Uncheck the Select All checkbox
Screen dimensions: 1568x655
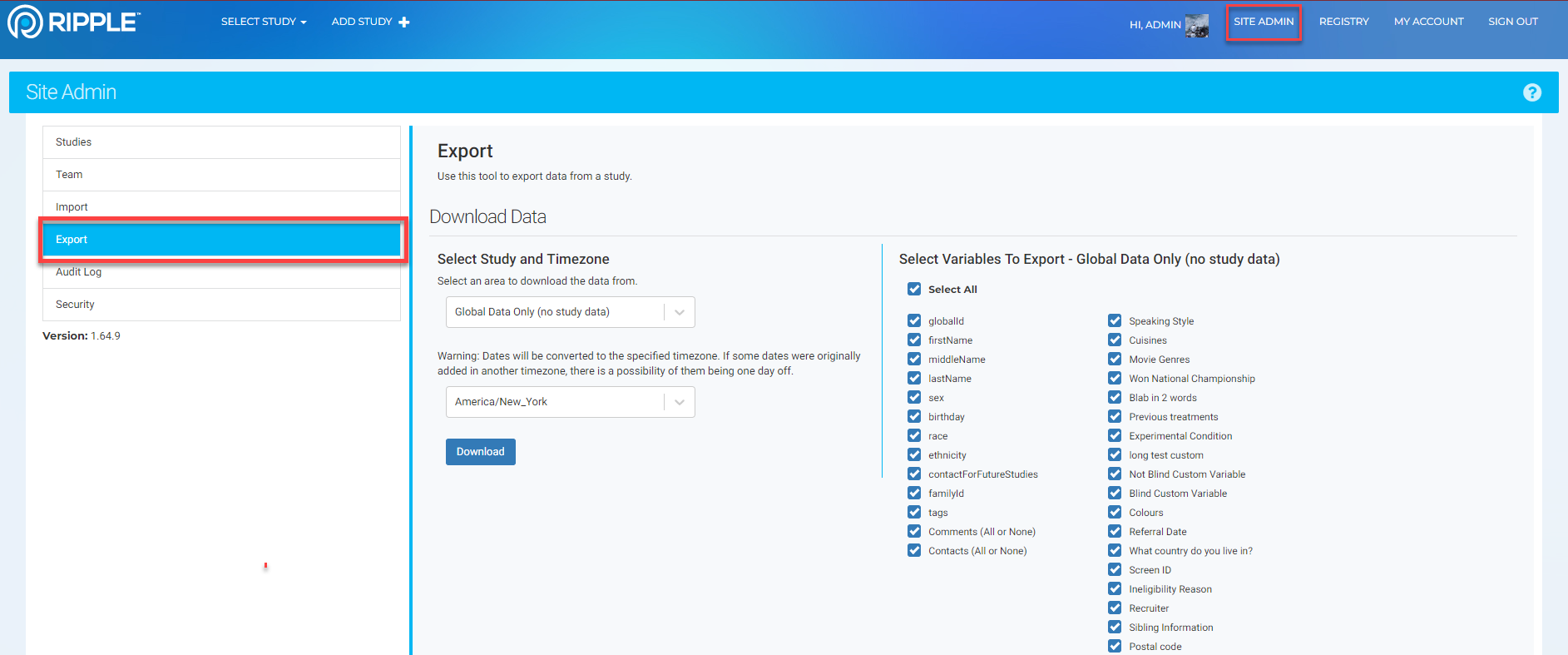914,289
